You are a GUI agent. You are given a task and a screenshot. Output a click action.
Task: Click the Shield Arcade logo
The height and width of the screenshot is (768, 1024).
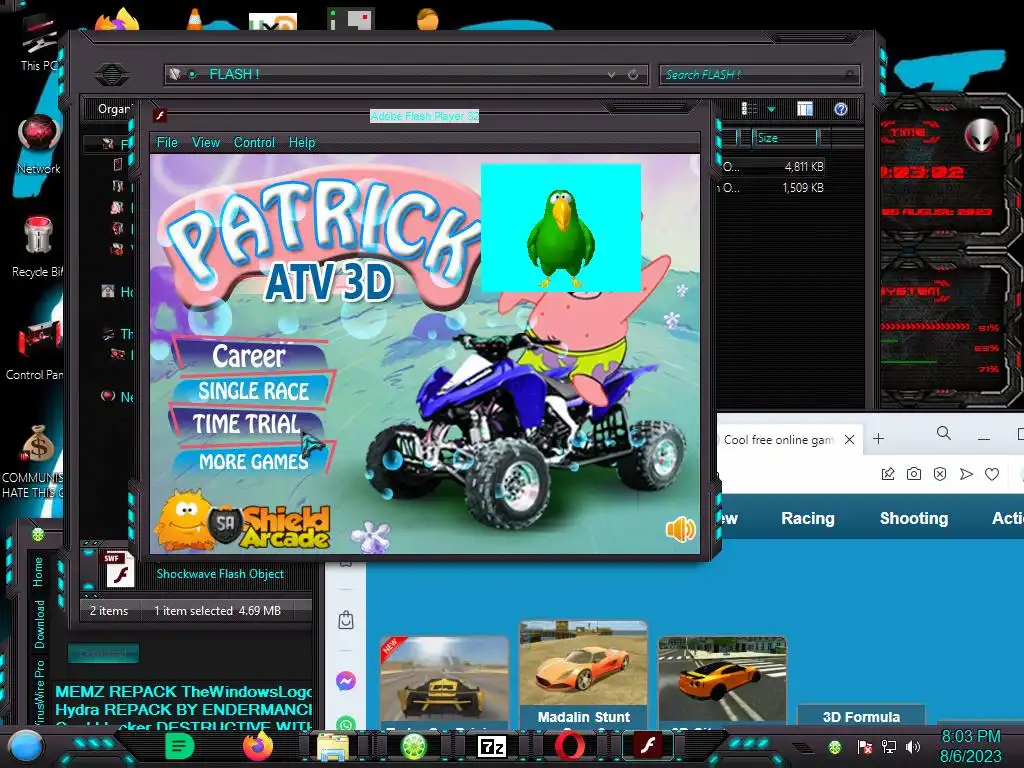(x=243, y=522)
